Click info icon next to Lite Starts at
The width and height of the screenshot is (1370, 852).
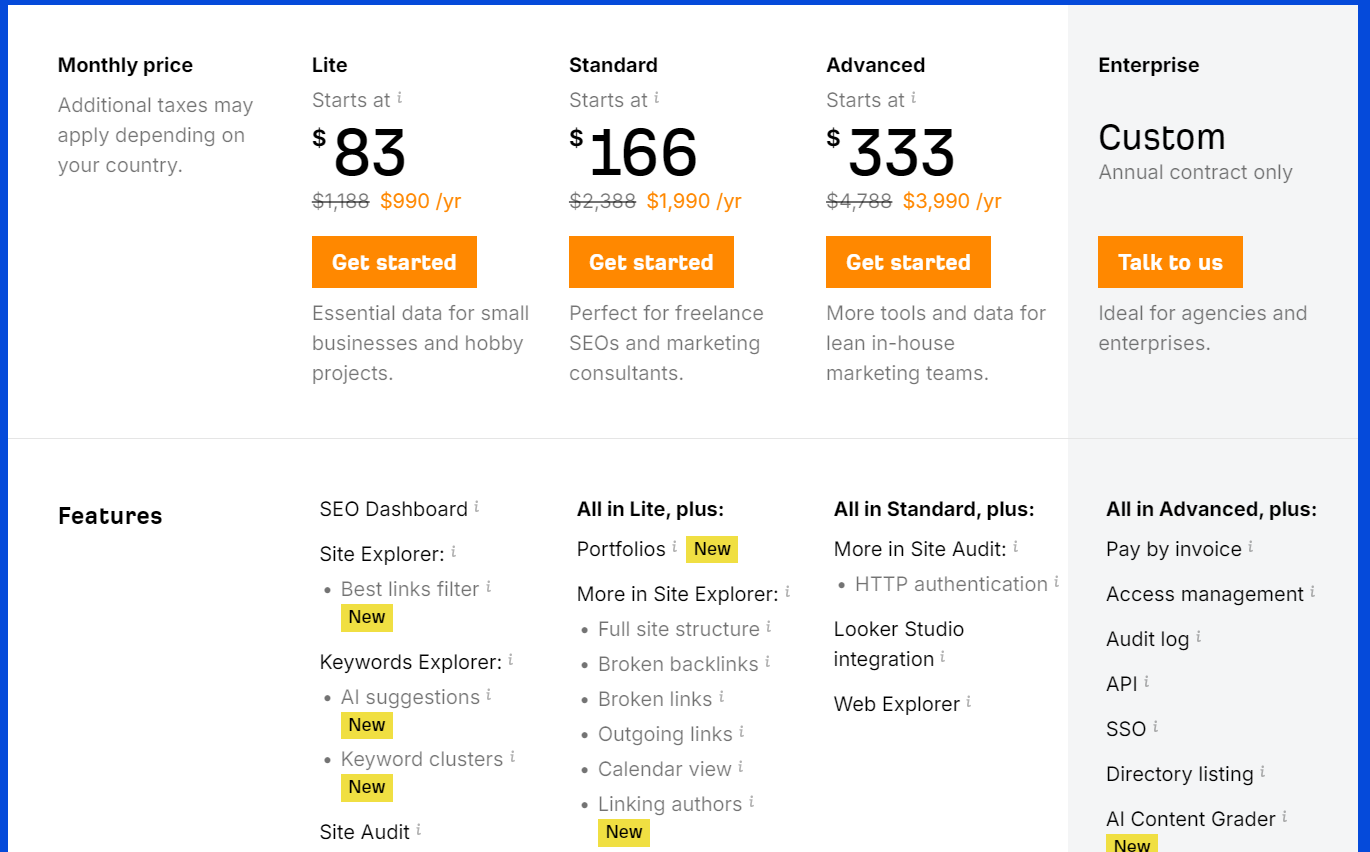400,98
